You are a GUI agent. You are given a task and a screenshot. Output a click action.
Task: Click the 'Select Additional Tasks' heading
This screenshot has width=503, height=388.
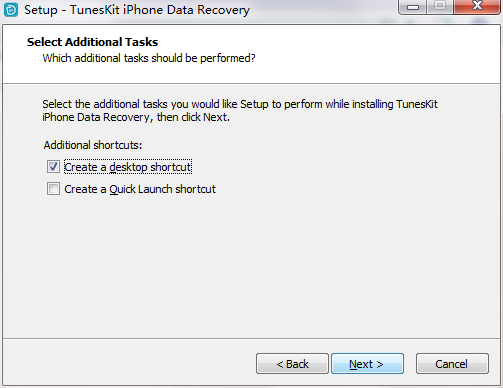tap(92, 42)
